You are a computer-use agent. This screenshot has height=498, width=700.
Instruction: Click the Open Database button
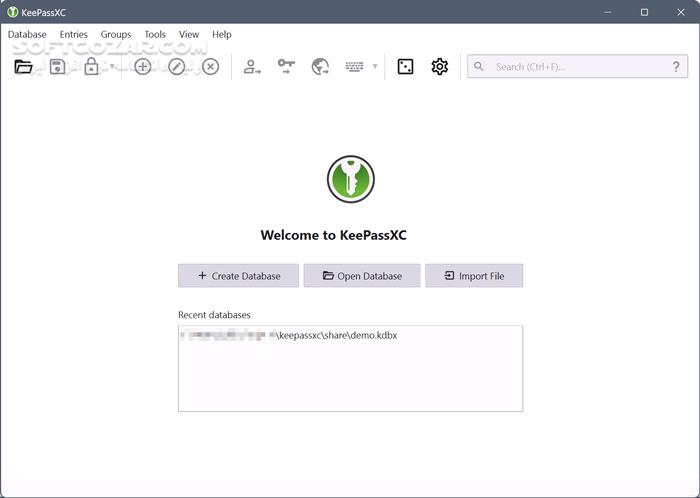click(x=362, y=276)
